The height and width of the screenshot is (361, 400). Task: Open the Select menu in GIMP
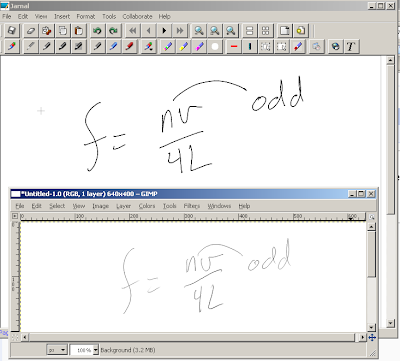pos(57,206)
